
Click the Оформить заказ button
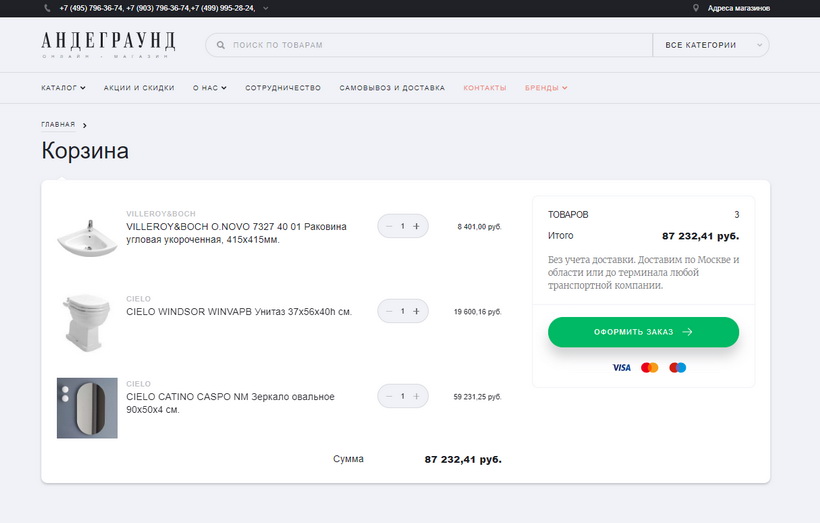pyautogui.click(x=643, y=332)
